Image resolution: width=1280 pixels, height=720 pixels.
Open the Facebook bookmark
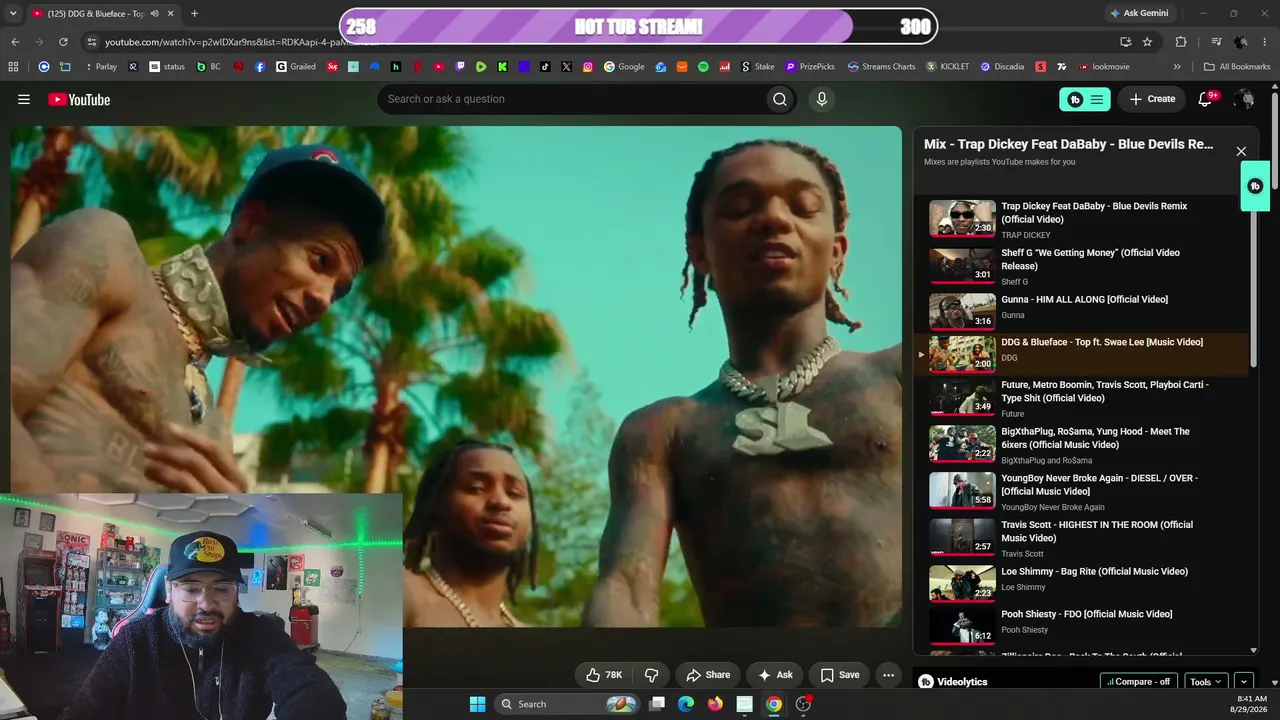click(260, 67)
